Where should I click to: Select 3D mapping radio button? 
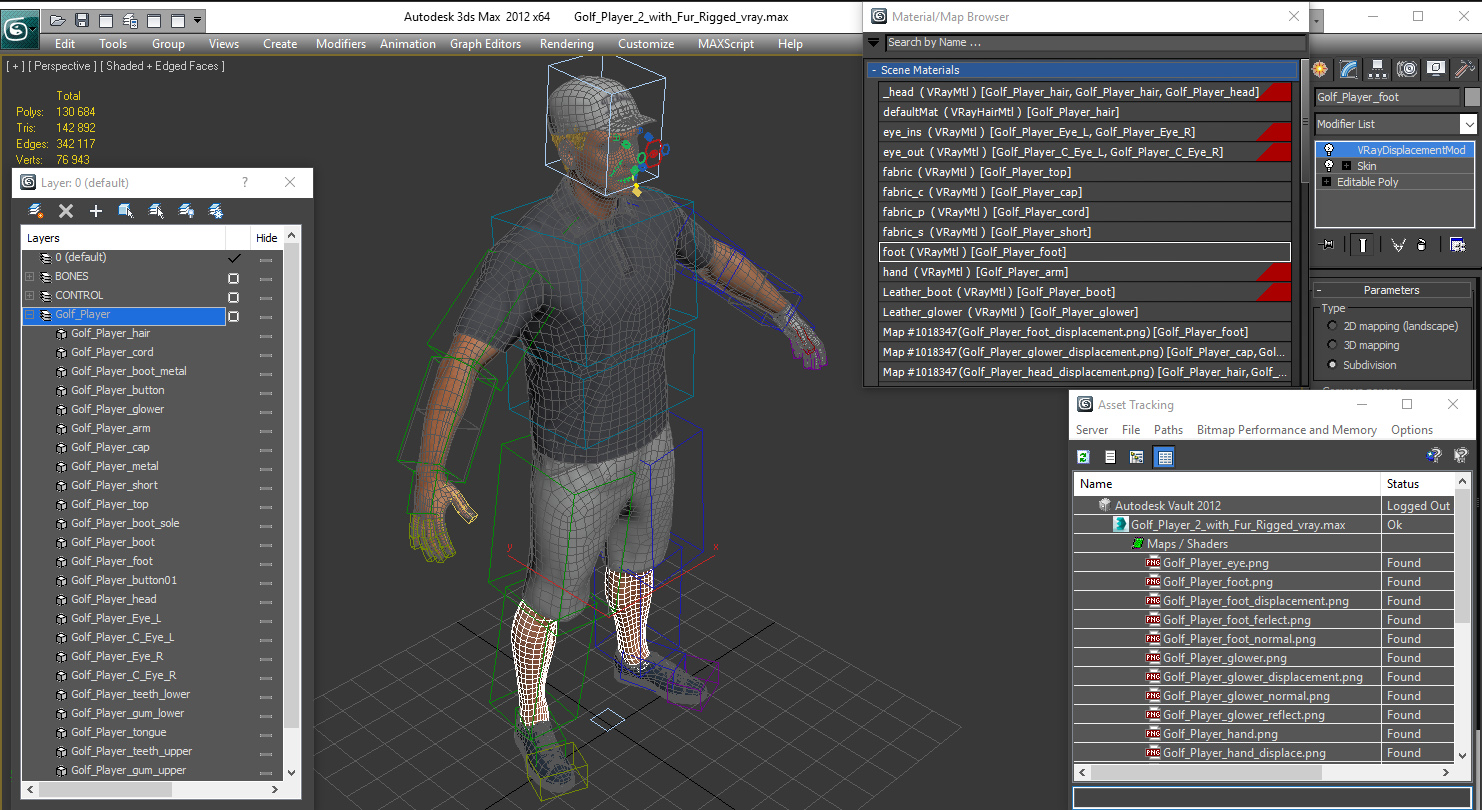click(x=1332, y=345)
